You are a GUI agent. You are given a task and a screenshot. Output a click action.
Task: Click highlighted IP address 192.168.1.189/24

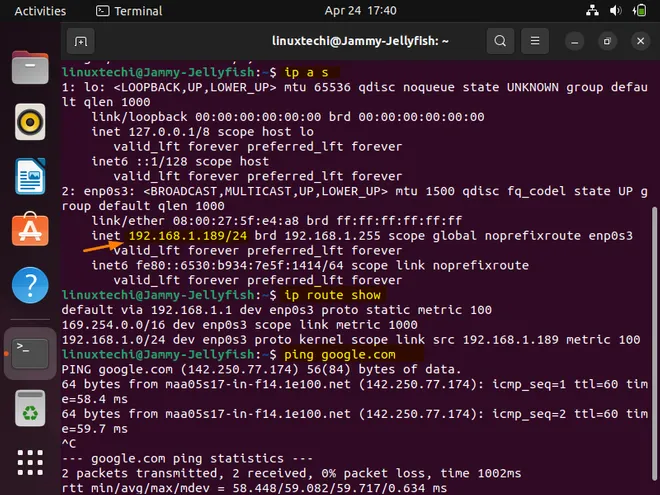point(174,236)
